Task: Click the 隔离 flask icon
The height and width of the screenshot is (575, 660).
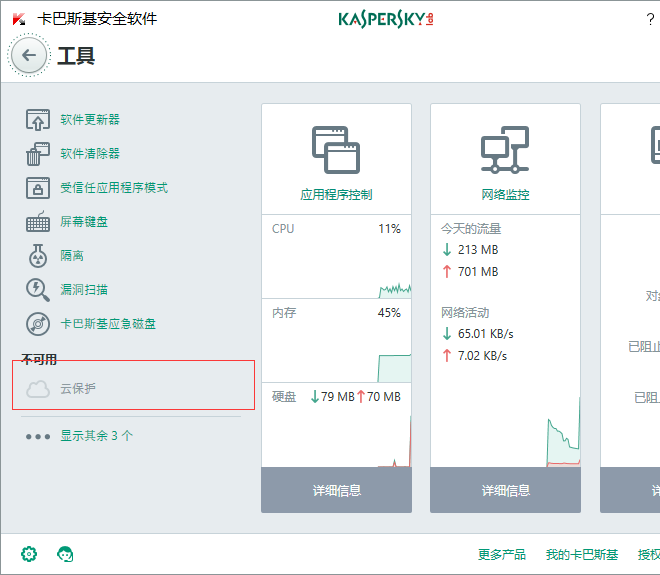Action: click(38, 256)
